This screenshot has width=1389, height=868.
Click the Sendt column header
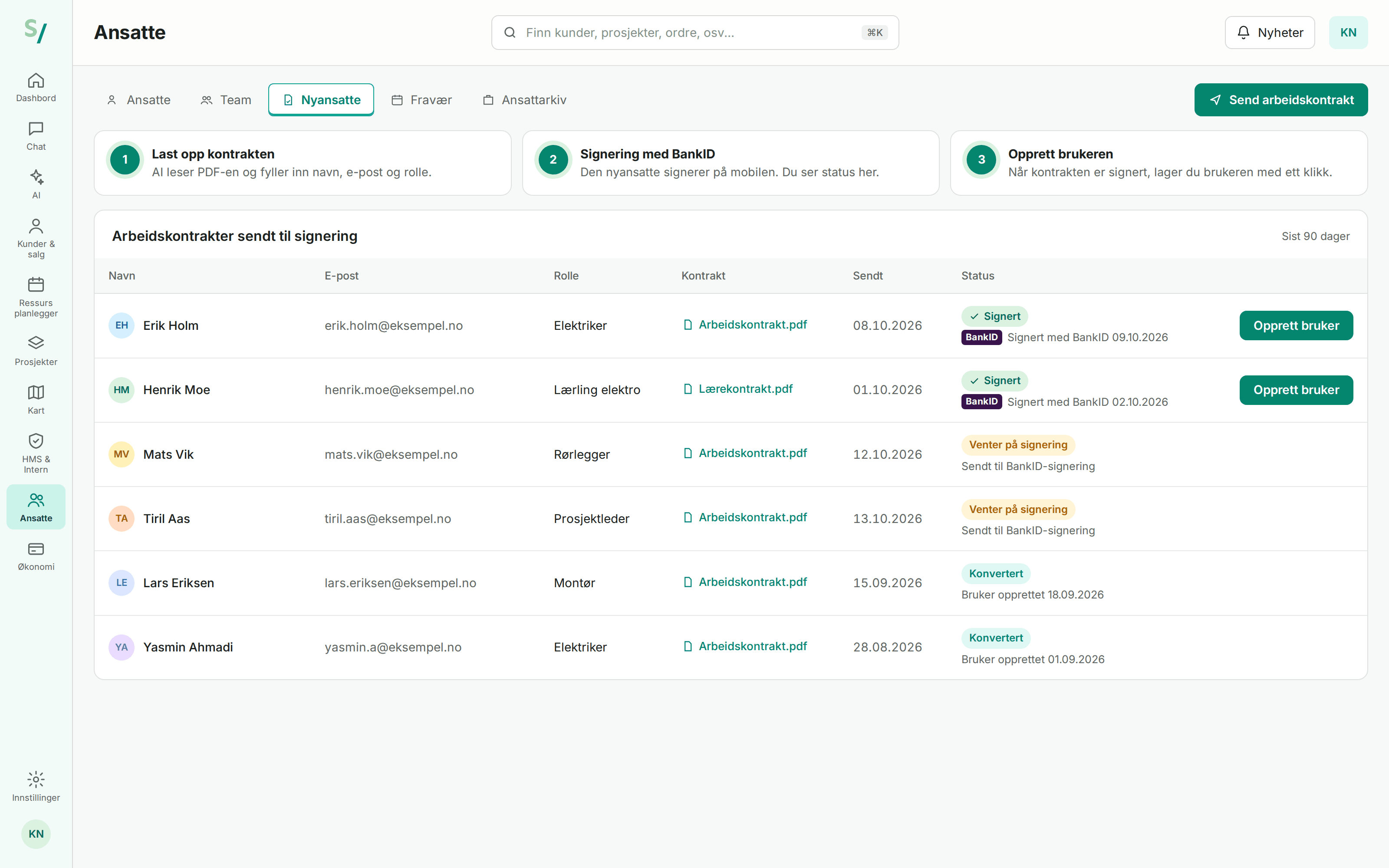[x=867, y=276]
